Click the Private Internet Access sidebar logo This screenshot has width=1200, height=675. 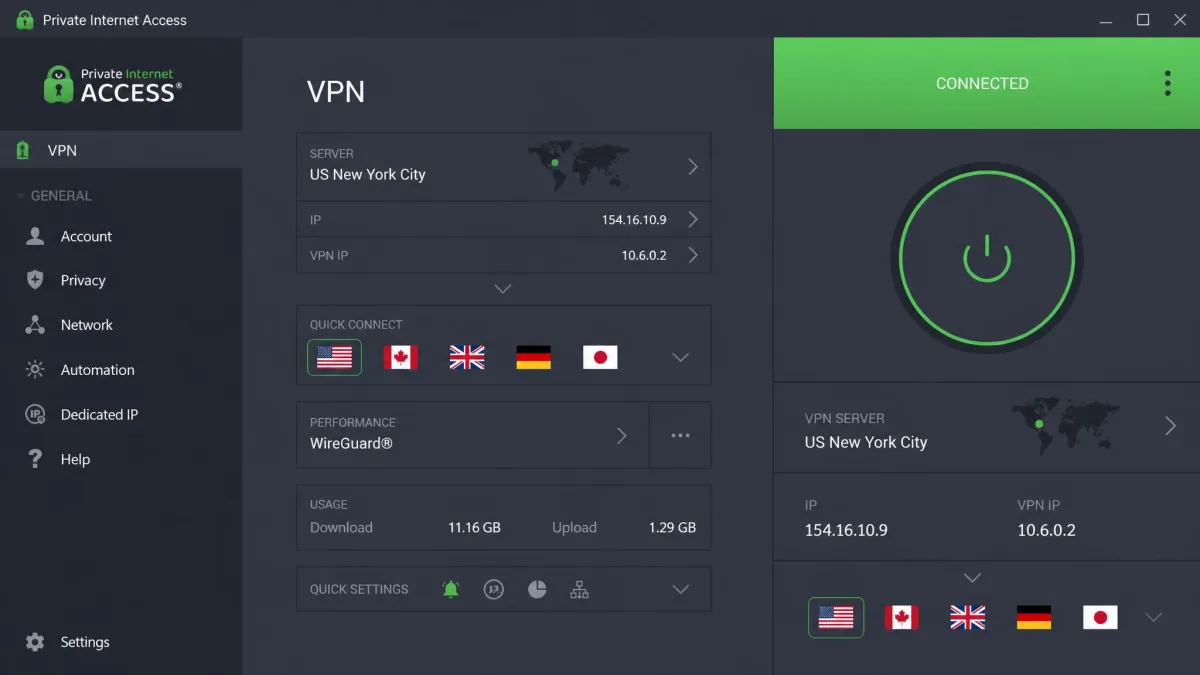click(113, 85)
